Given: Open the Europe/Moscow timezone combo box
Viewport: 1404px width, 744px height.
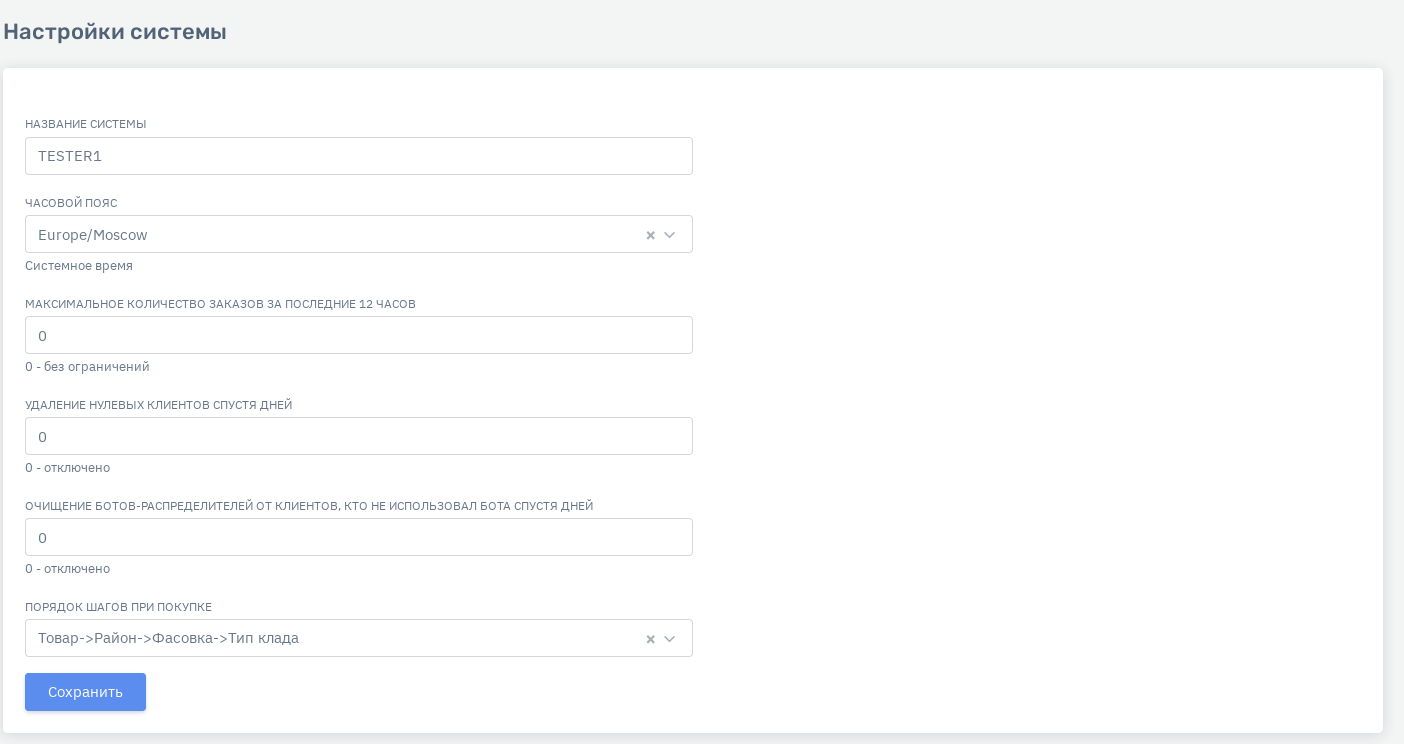Looking at the screenshot, I should 330,235.
